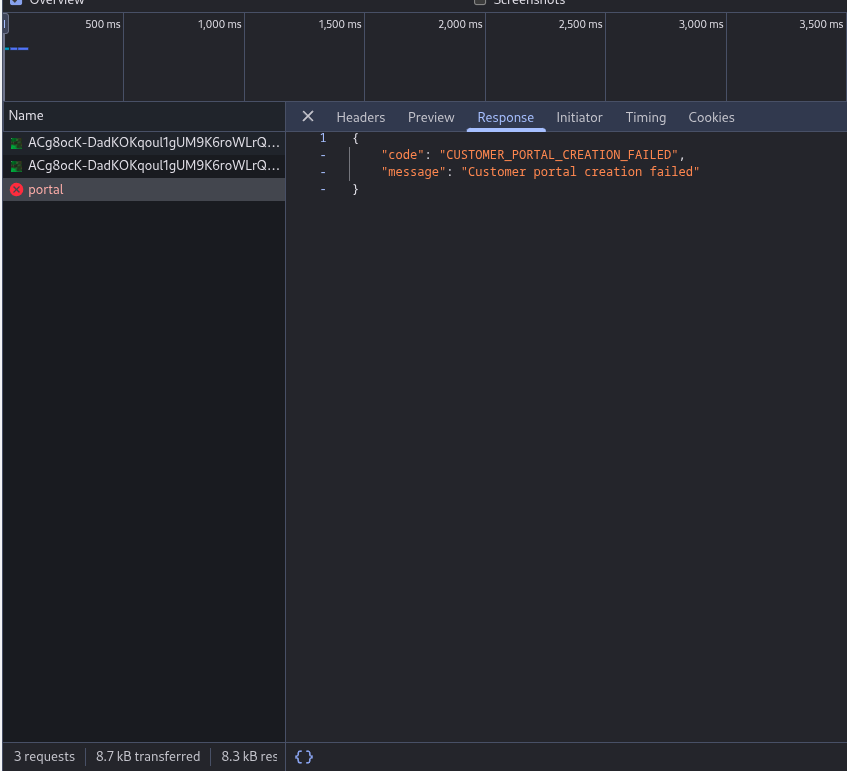Click the 1,500 ms timeline marker

pos(340,24)
